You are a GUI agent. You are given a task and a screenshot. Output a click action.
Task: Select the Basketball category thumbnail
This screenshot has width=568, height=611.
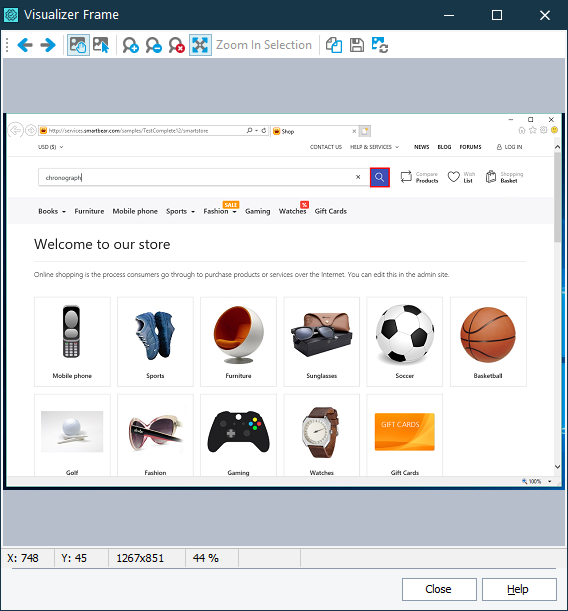488,341
